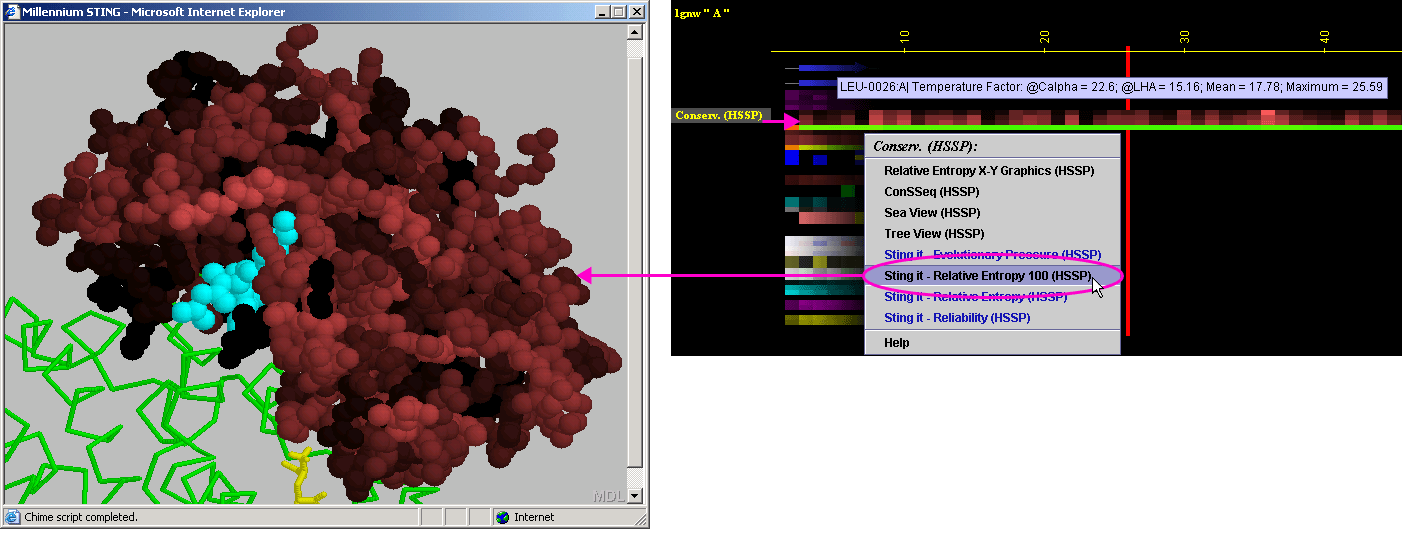Viewport: 1402px width, 539px height.
Task: Click the LEU-0026 temperature factor tooltip
Action: (x=1112, y=87)
